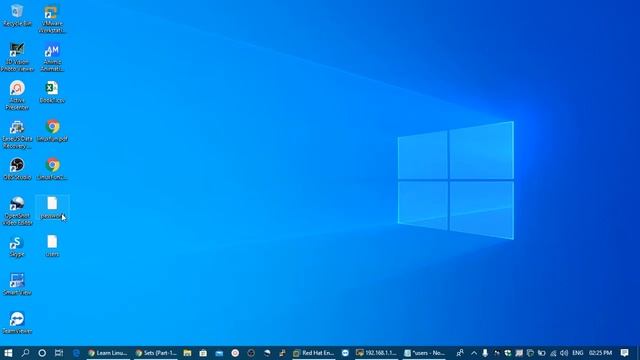
Task: Select the Smart View desktop shortcut
Action: coord(17,284)
